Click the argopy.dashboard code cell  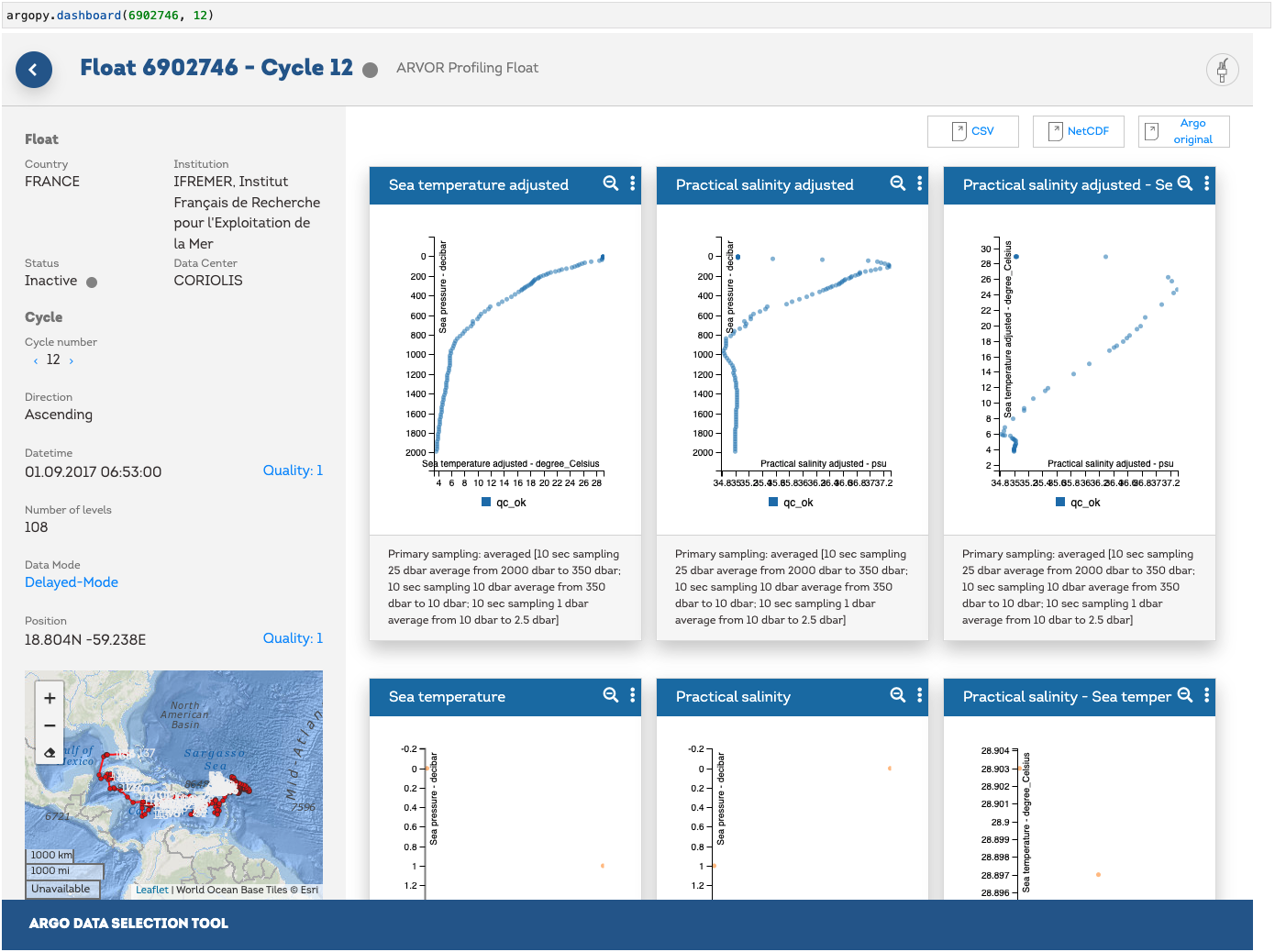click(637, 16)
